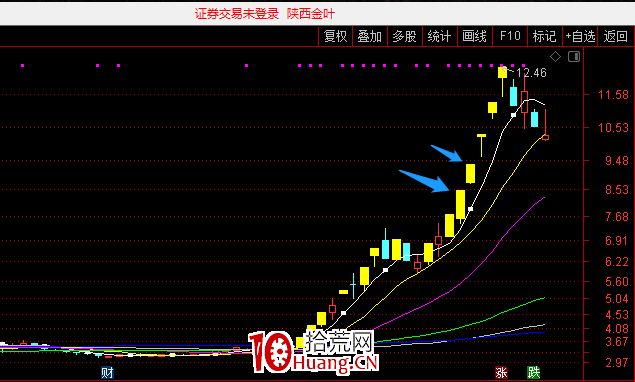Viewport: 635px width, 382px height.
Task: Click the 4.53 price axis label
Action: [x=617, y=315]
